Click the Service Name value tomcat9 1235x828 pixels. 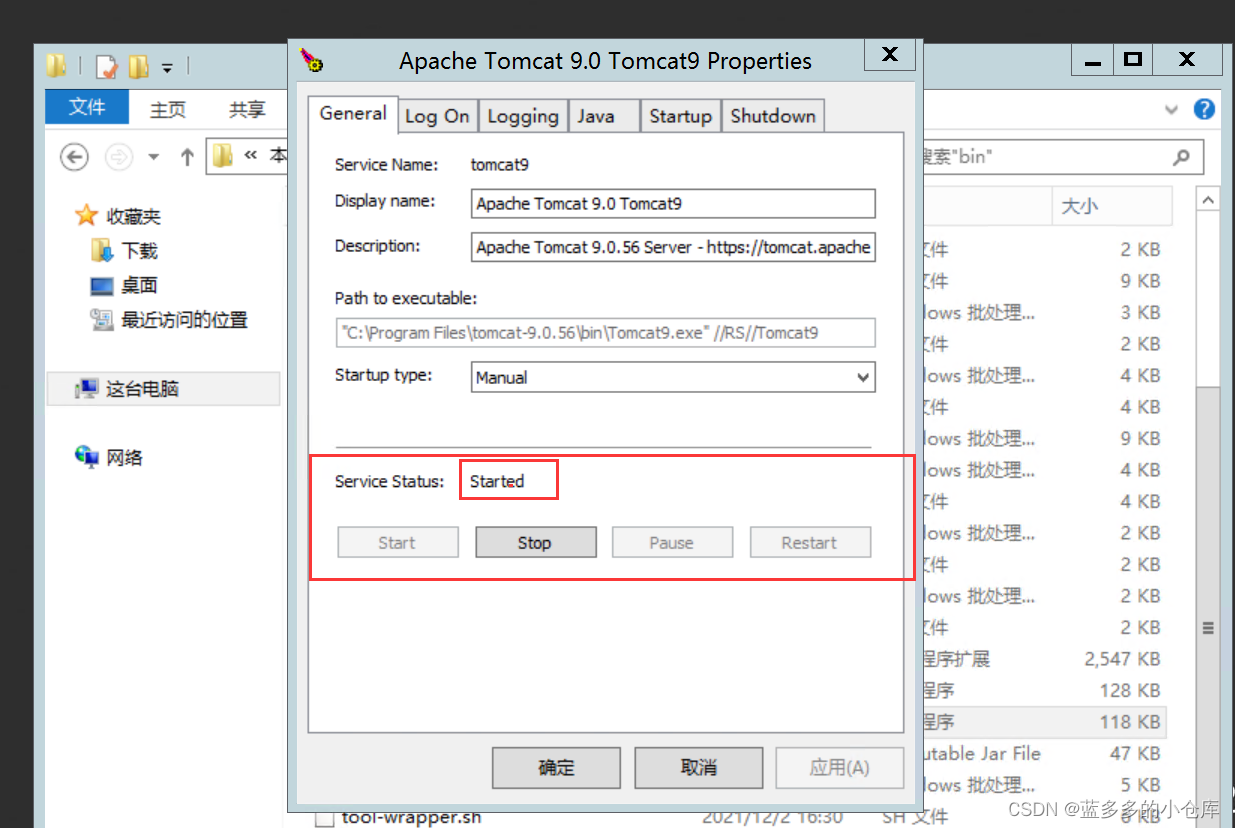click(499, 164)
